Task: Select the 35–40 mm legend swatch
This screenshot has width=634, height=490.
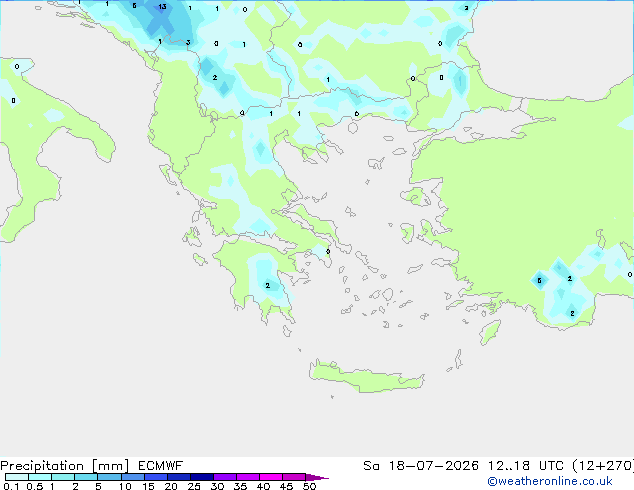Action: tap(248, 477)
